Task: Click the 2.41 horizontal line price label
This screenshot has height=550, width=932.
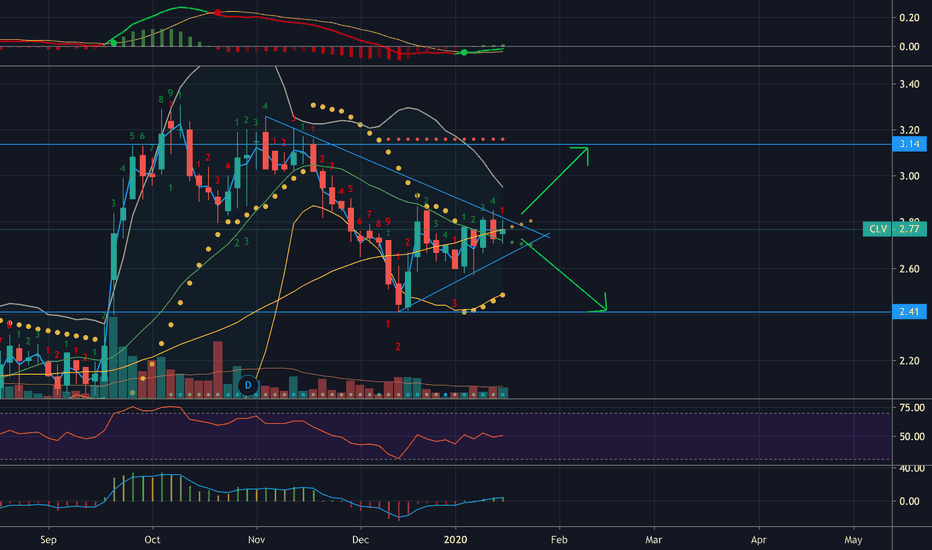Action: click(x=909, y=312)
